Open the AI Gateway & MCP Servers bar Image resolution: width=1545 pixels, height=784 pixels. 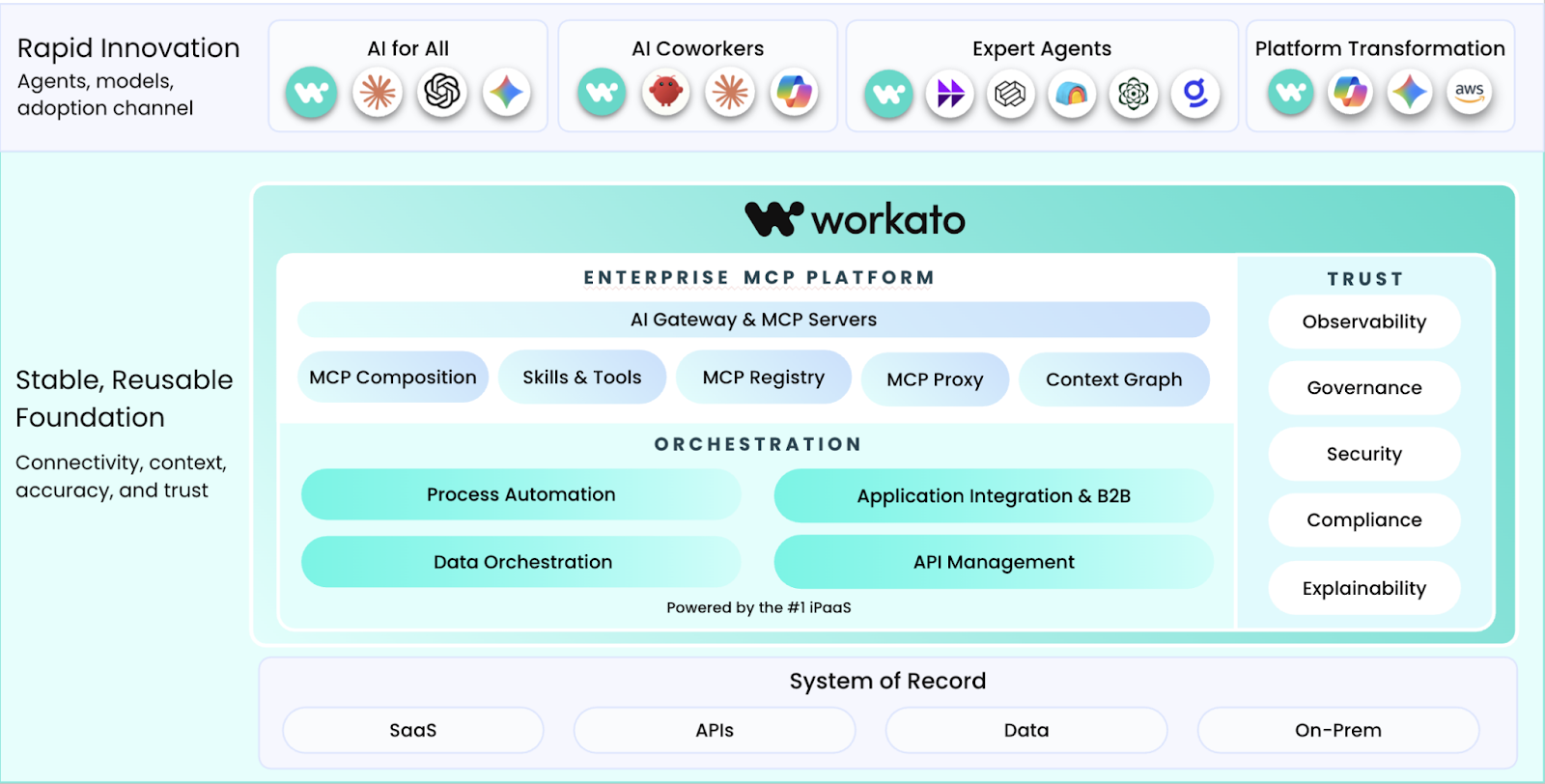(753, 320)
